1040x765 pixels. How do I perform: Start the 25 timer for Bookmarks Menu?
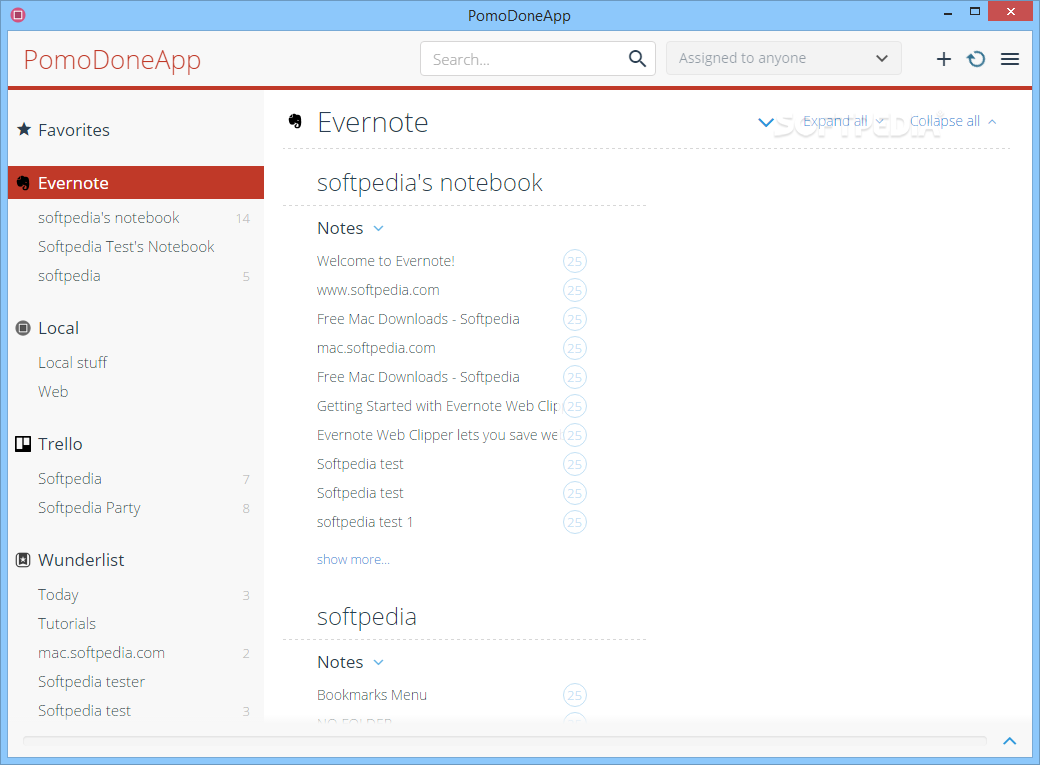click(x=574, y=695)
